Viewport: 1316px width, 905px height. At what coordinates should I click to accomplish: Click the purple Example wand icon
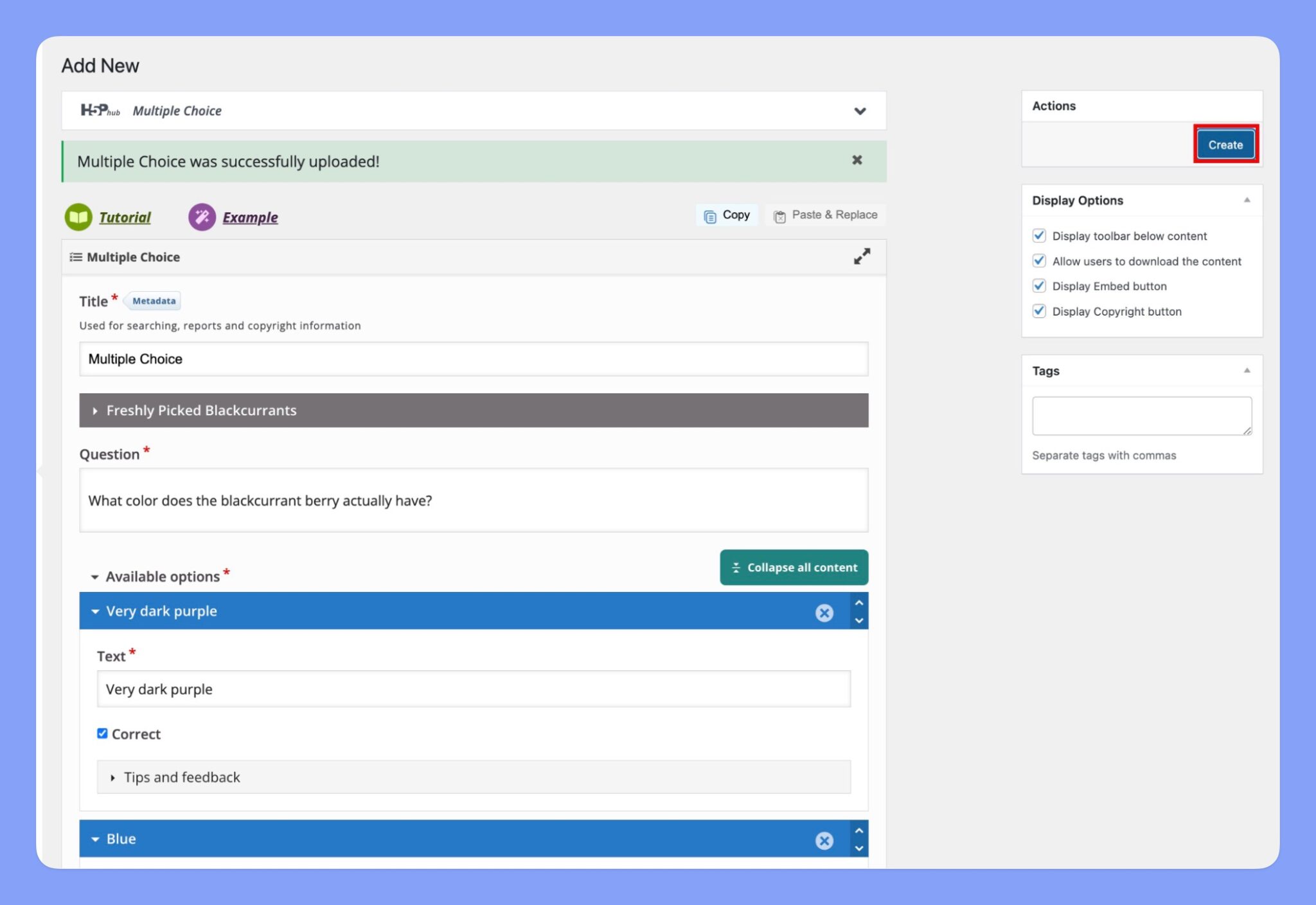202,217
